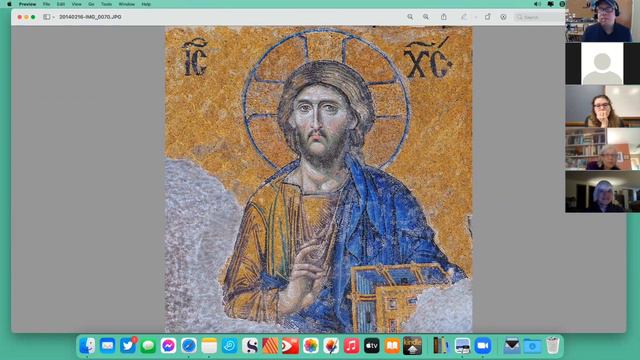Open Messenger from the Dock
The width and height of the screenshot is (640, 360).
[168, 346]
